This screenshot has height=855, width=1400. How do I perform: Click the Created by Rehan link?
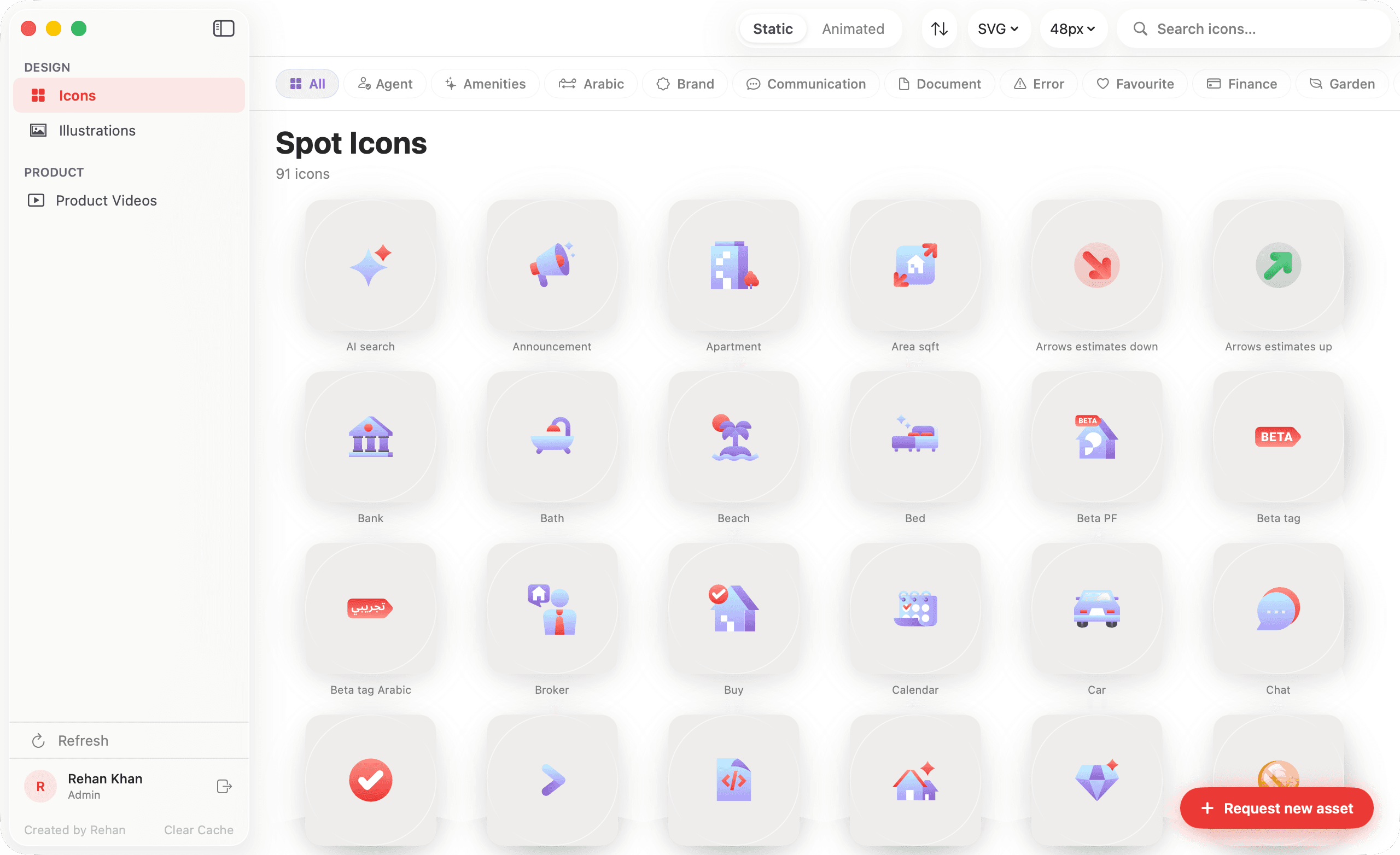[74, 830]
